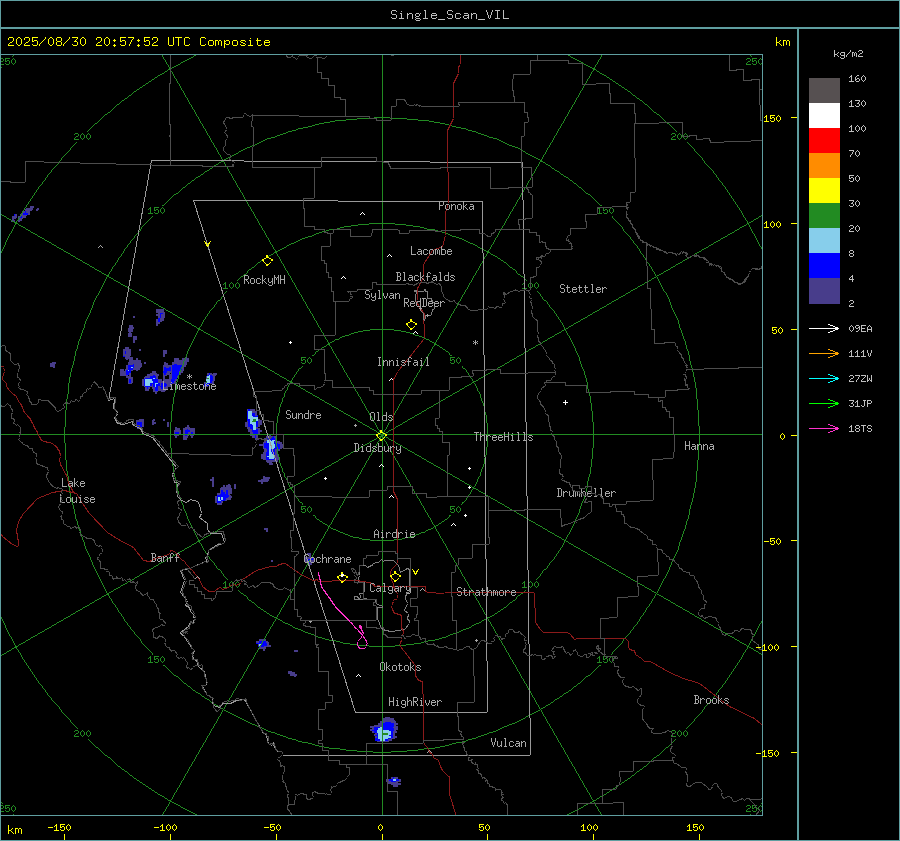
Task: Click the radar center diamond near Didsbury
Action: 381,436
